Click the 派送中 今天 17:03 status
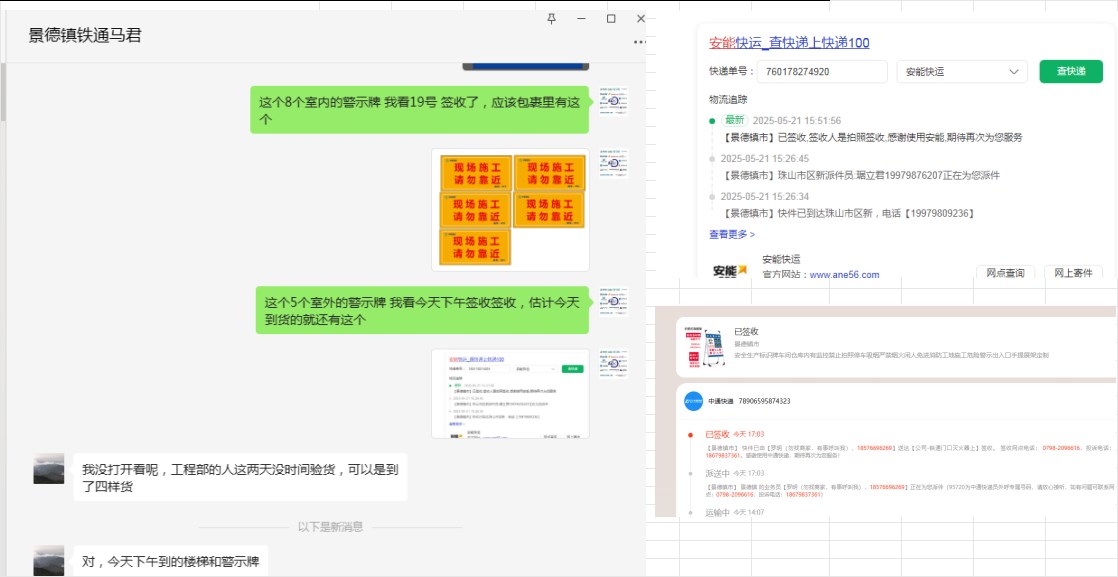Screen dimensions: 1118x577 [x=734, y=473]
